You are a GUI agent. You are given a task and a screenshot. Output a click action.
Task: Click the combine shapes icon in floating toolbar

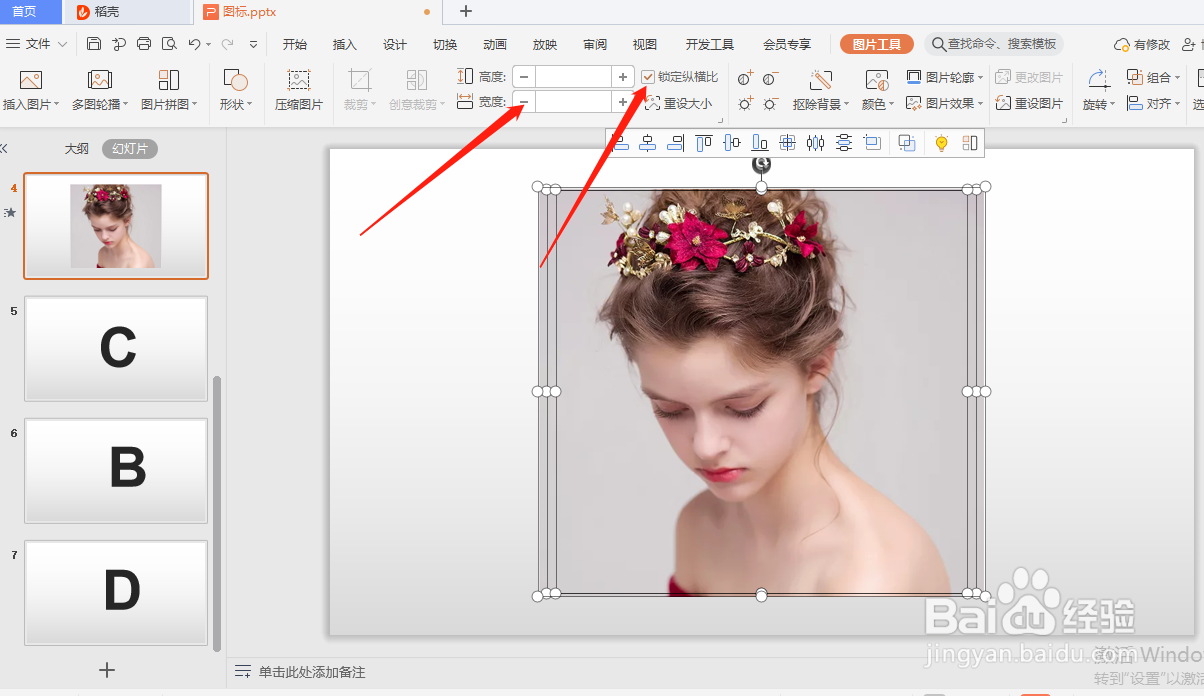pos(907,143)
